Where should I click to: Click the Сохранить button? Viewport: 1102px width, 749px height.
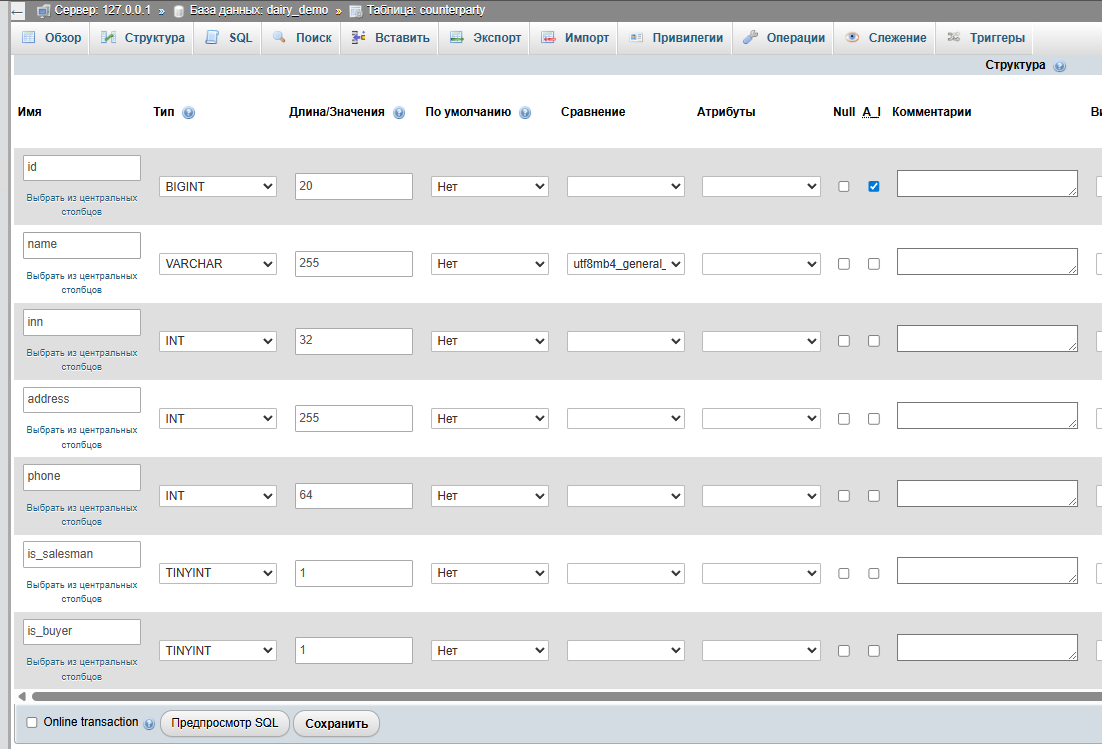[336, 723]
